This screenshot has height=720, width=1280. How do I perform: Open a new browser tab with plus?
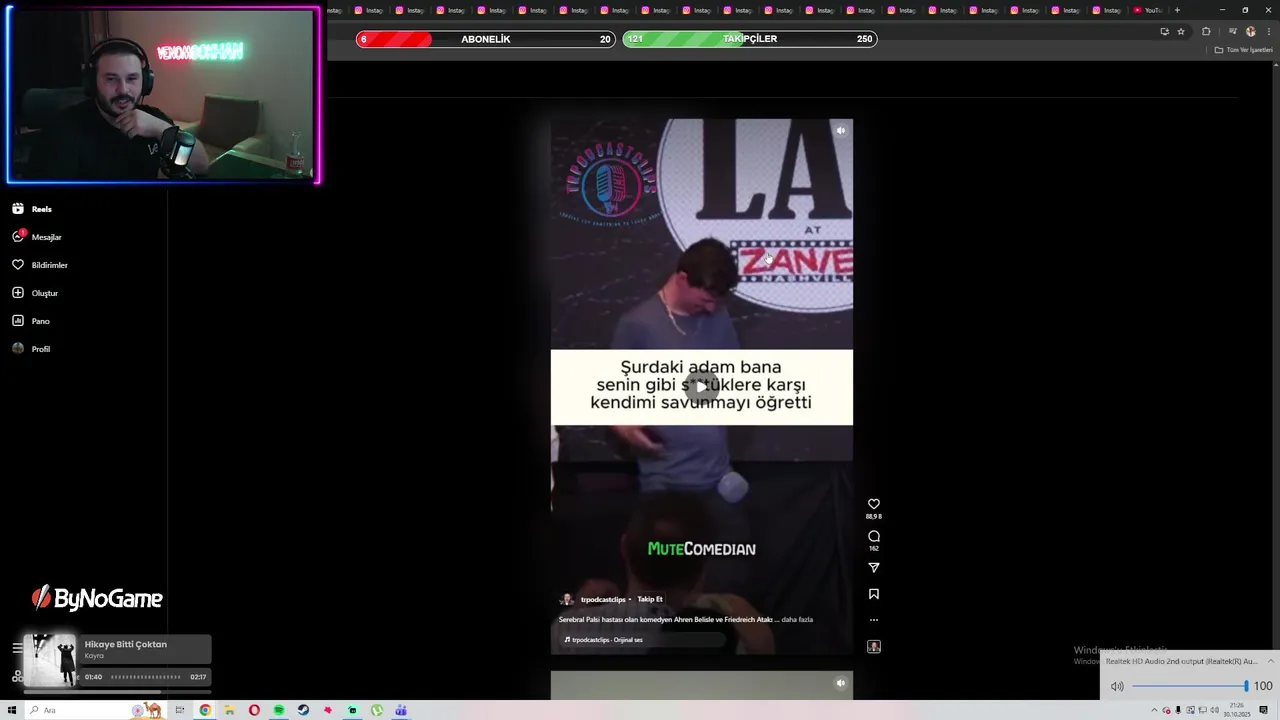pyautogui.click(x=1177, y=10)
